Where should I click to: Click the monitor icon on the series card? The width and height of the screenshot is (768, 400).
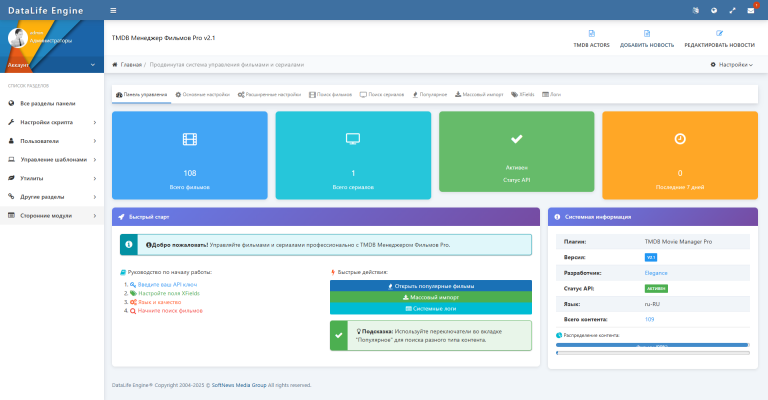[x=353, y=139]
